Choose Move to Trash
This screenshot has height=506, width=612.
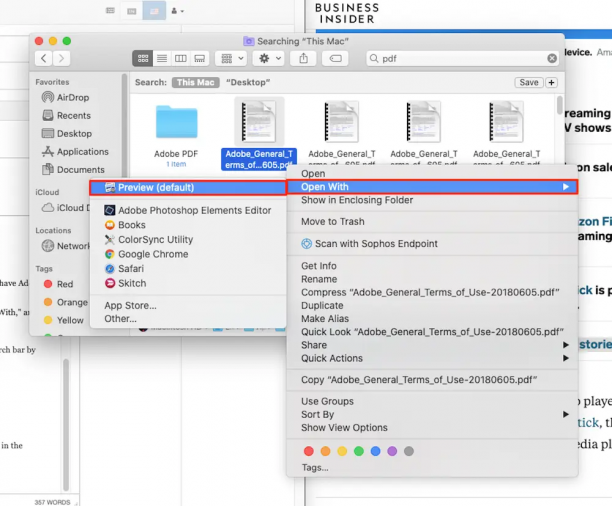coord(432,221)
